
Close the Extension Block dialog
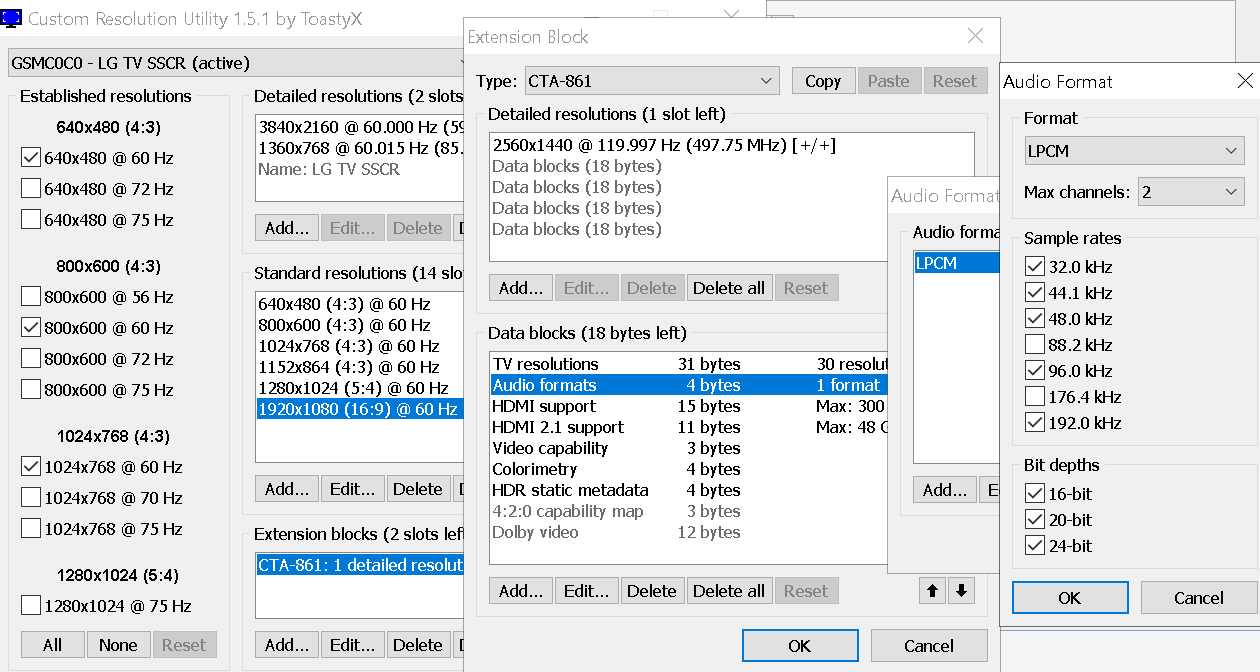click(975, 37)
